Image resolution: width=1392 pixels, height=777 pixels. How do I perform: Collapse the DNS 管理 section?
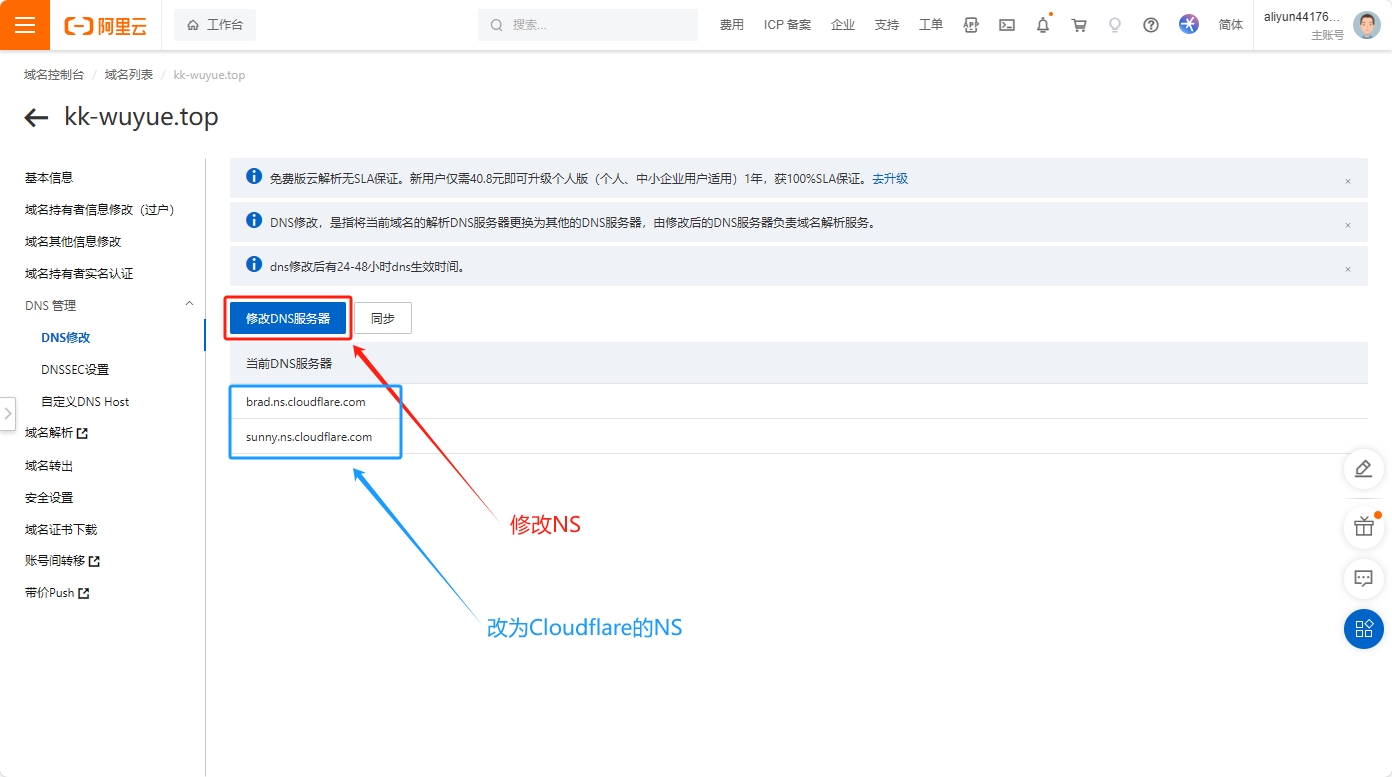(x=189, y=304)
